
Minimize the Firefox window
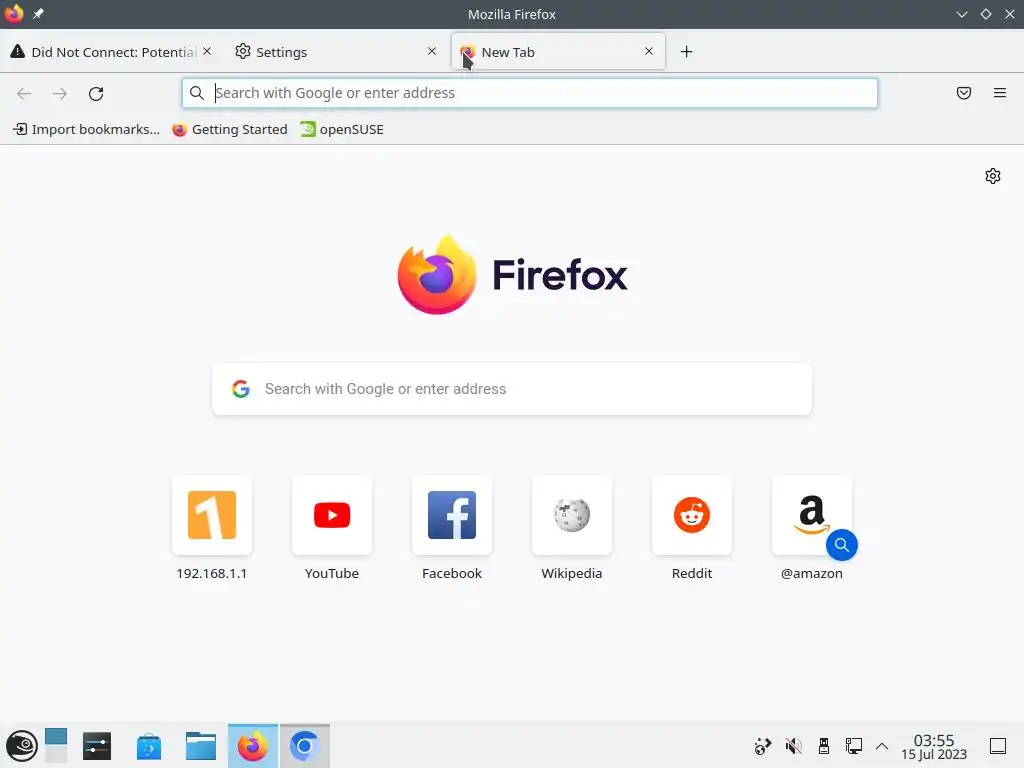[x=961, y=14]
